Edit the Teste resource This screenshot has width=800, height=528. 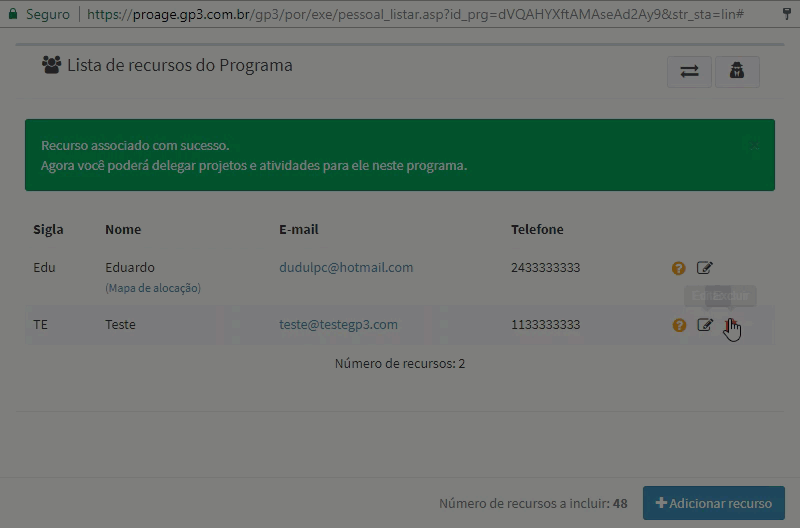[705, 324]
